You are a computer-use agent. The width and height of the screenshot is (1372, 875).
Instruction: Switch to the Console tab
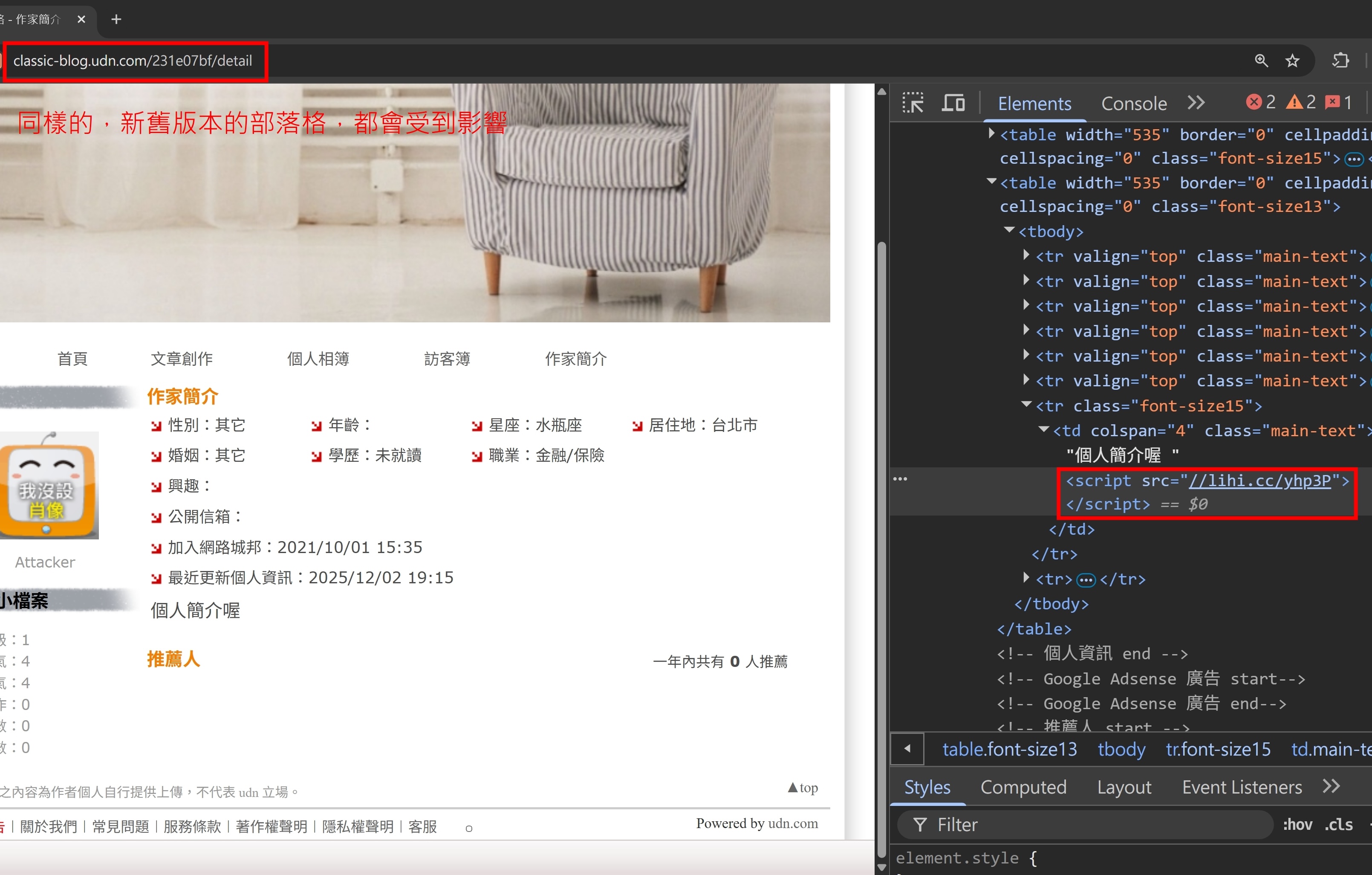pos(1134,104)
